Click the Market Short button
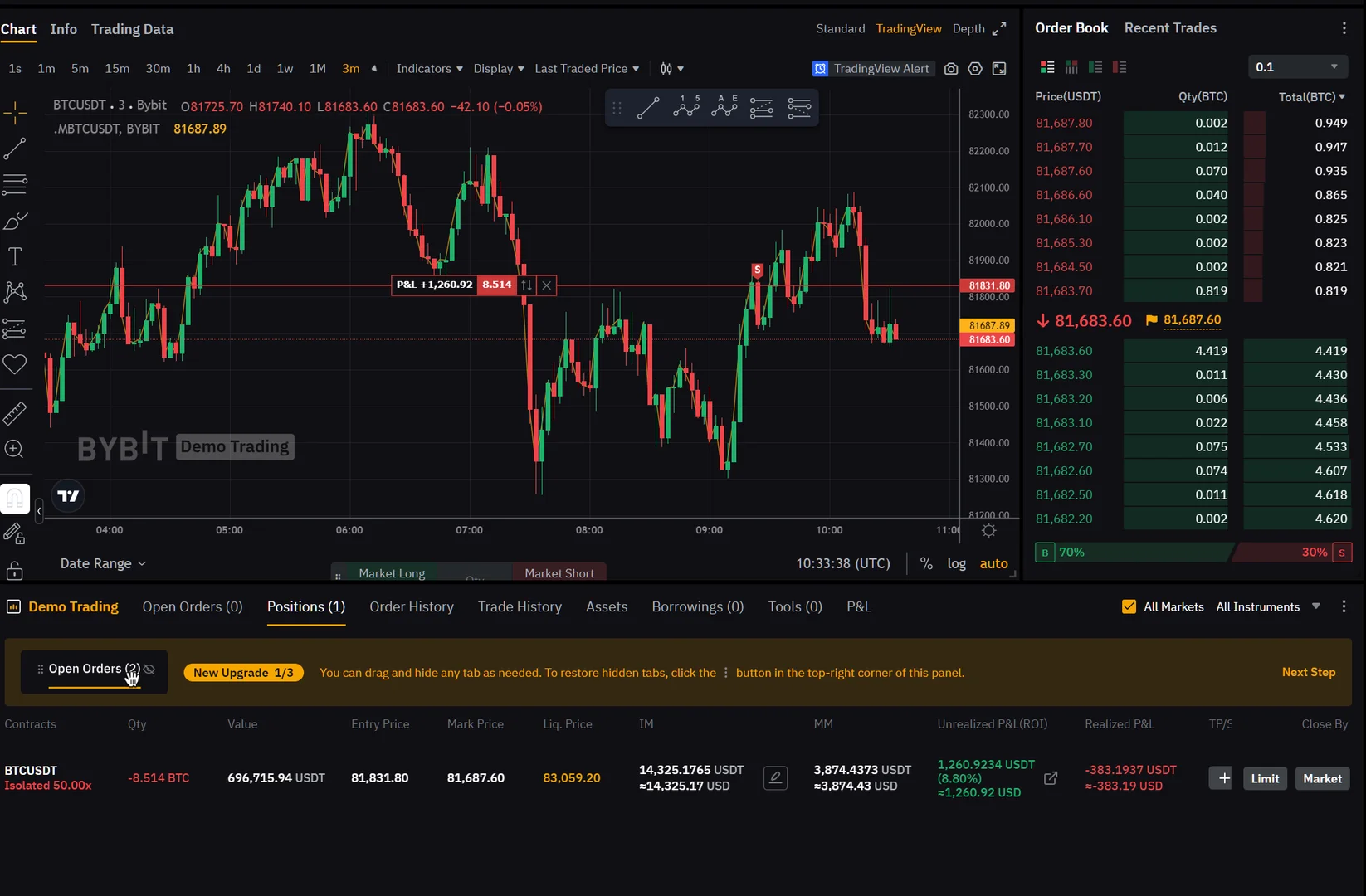Image resolution: width=1366 pixels, height=896 pixels. pos(559,572)
